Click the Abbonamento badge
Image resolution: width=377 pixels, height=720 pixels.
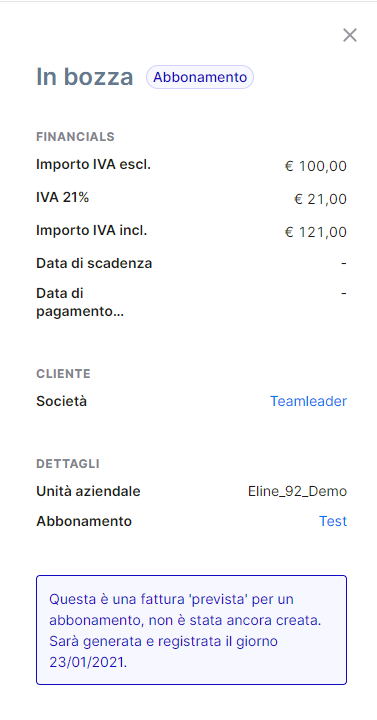[x=200, y=77]
